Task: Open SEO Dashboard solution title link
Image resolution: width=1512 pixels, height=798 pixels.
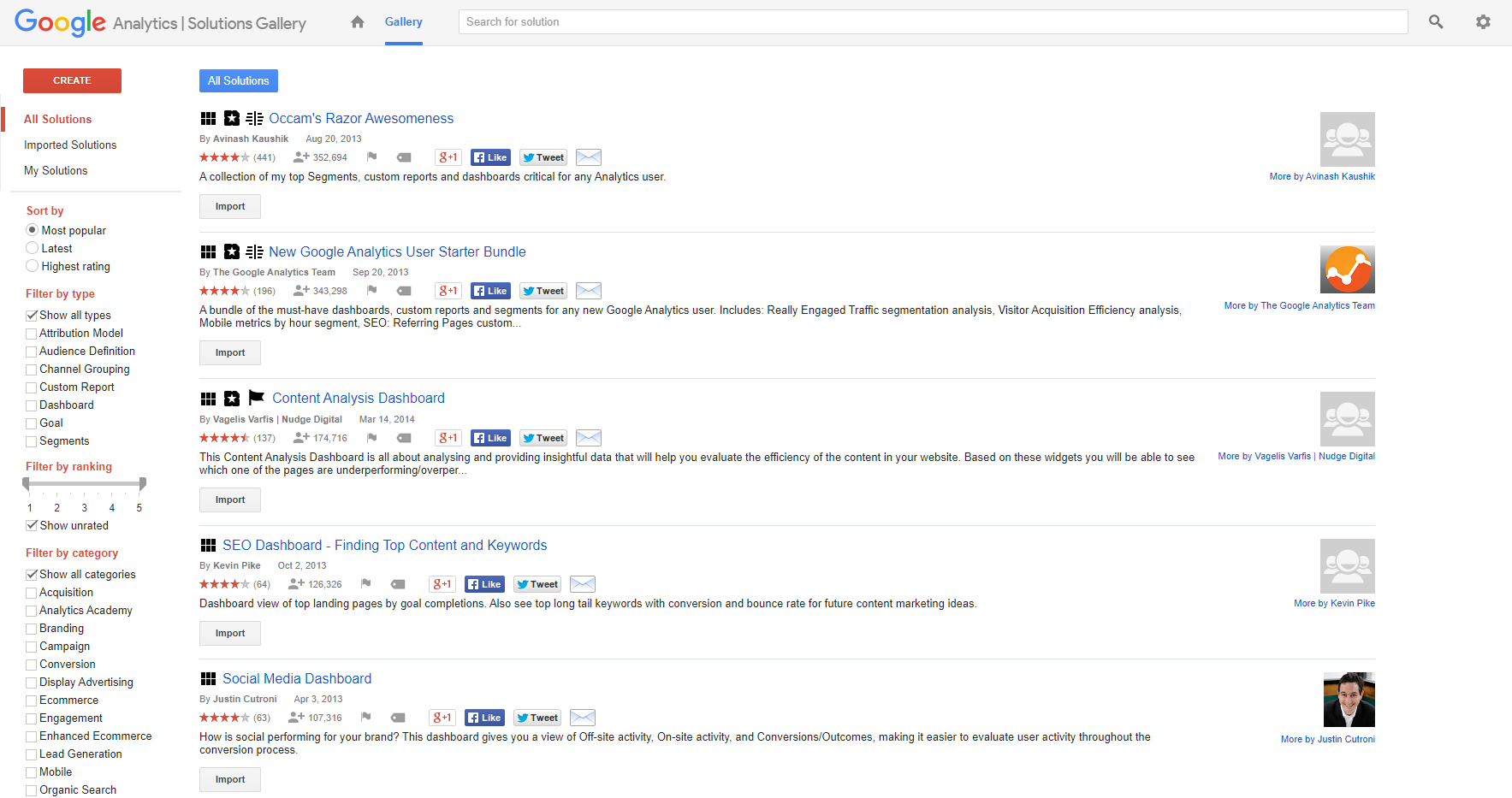Action: click(384, 545)
